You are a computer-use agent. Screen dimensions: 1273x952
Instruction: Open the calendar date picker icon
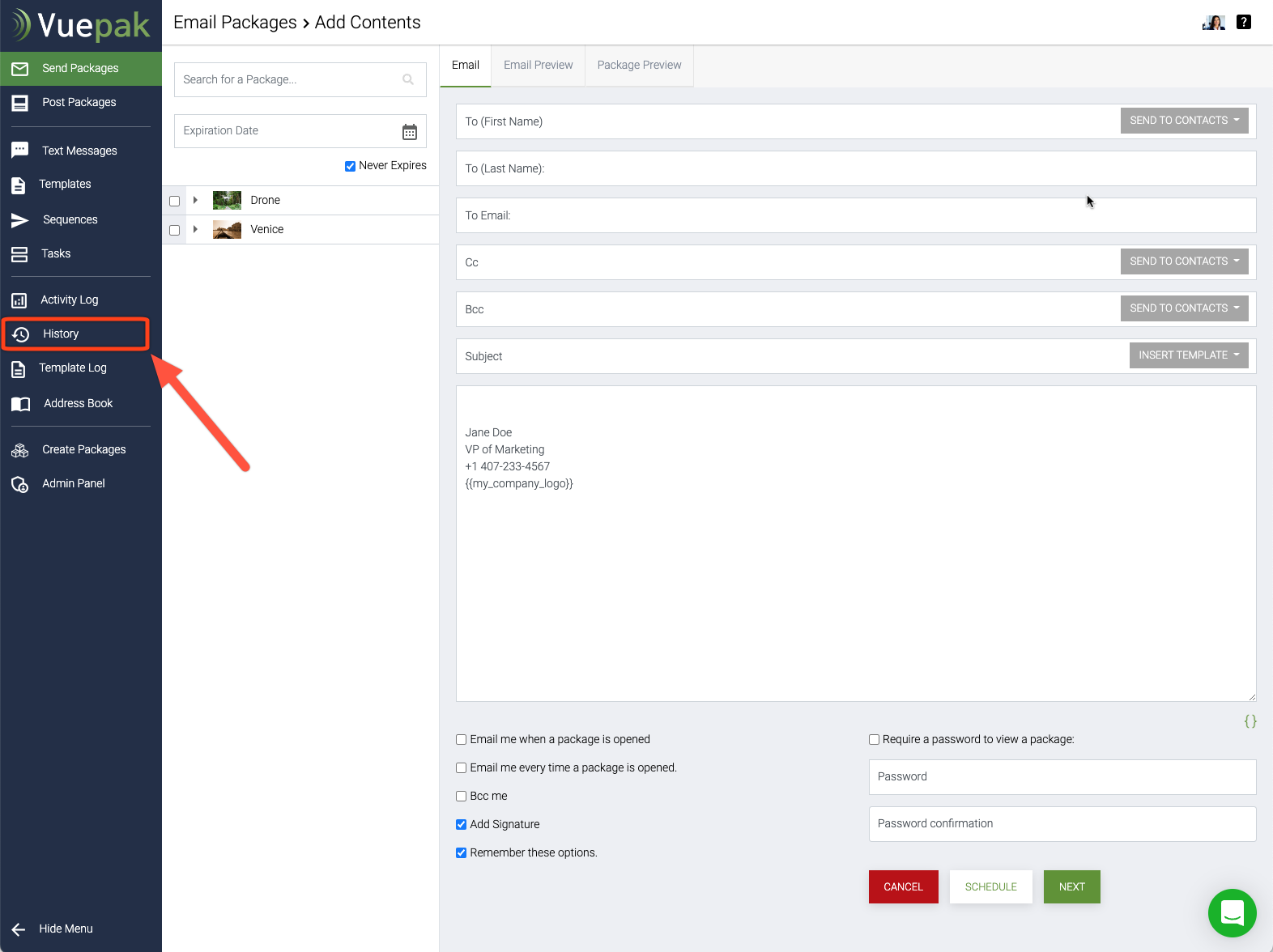point(410,132)
